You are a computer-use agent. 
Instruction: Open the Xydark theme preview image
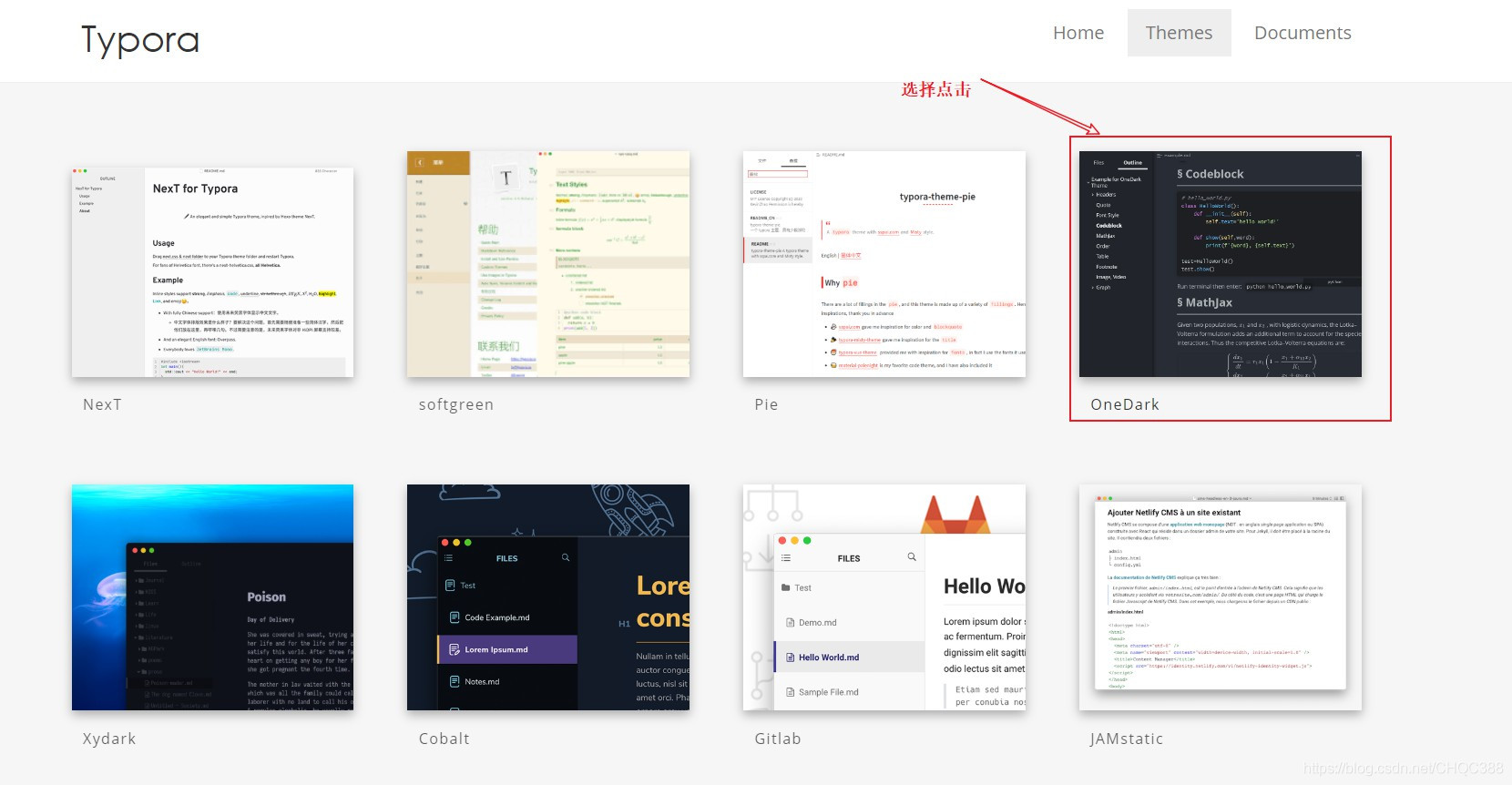coord(212,597)
